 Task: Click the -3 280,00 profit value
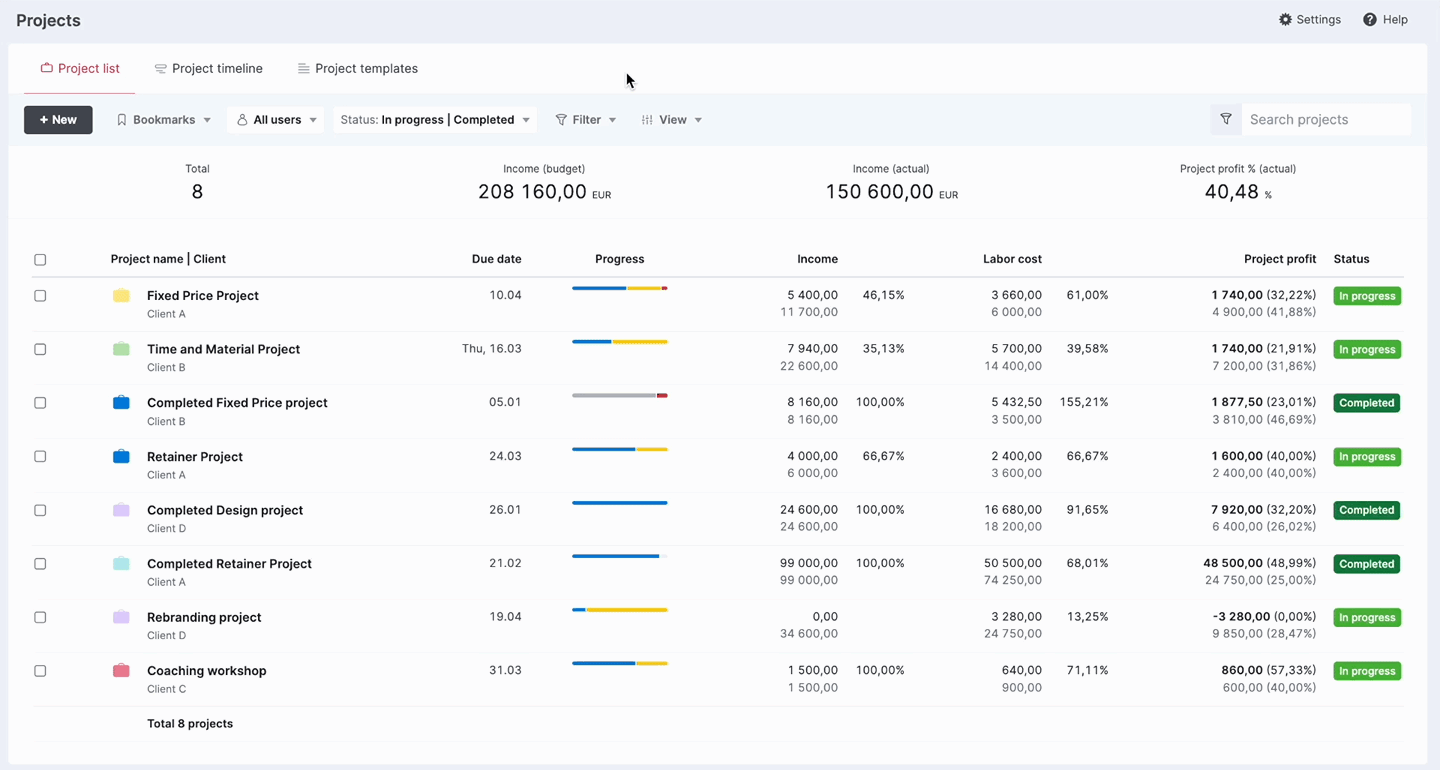pyautogui.click(x=1241, y=617)
